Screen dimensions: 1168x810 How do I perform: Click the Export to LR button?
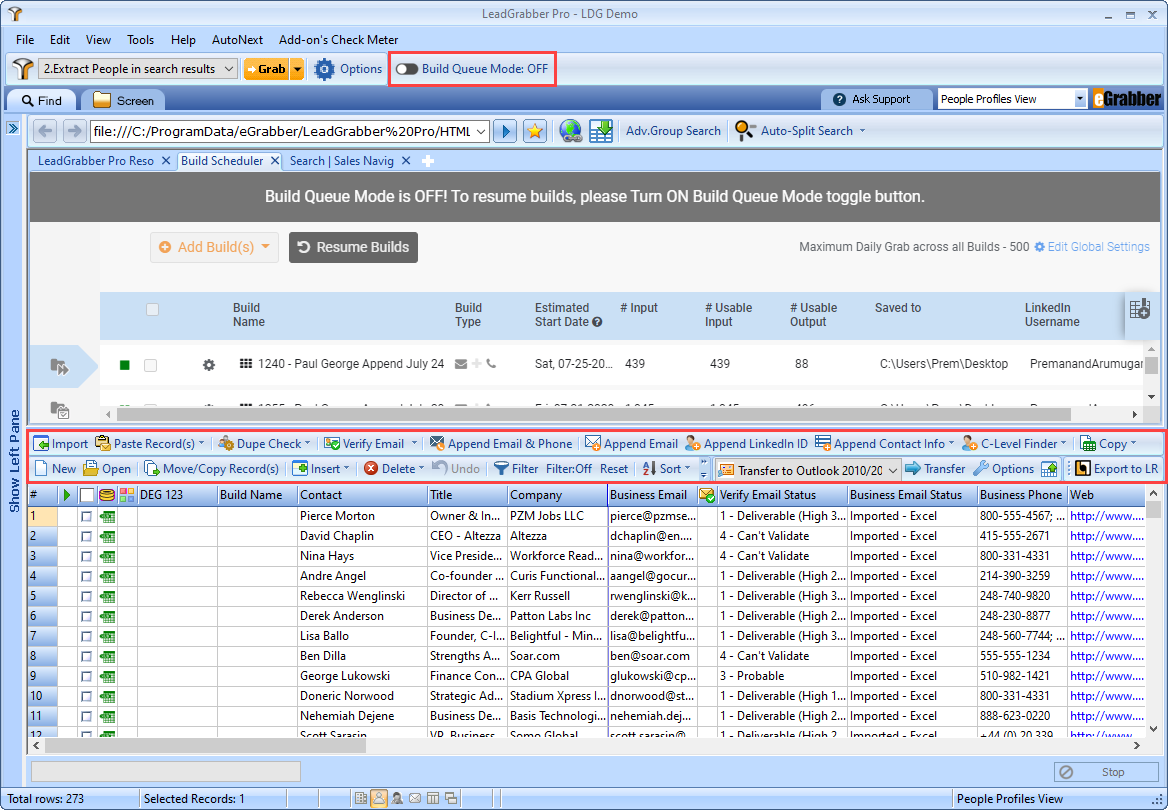pyautogui.click(x=1117, y=469)
